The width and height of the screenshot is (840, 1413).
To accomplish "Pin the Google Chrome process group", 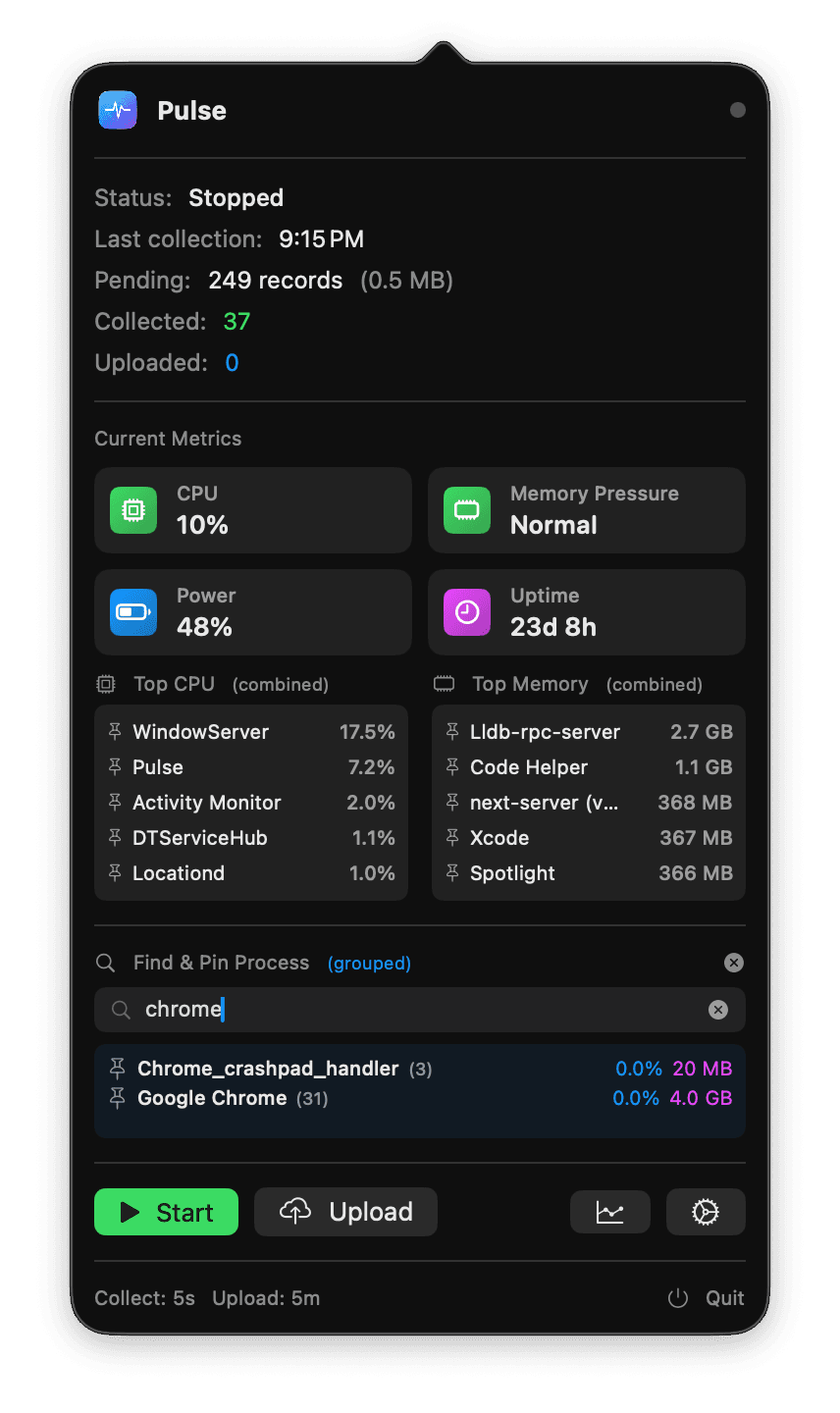I will pyautogui.click(x=117, y=1098).
